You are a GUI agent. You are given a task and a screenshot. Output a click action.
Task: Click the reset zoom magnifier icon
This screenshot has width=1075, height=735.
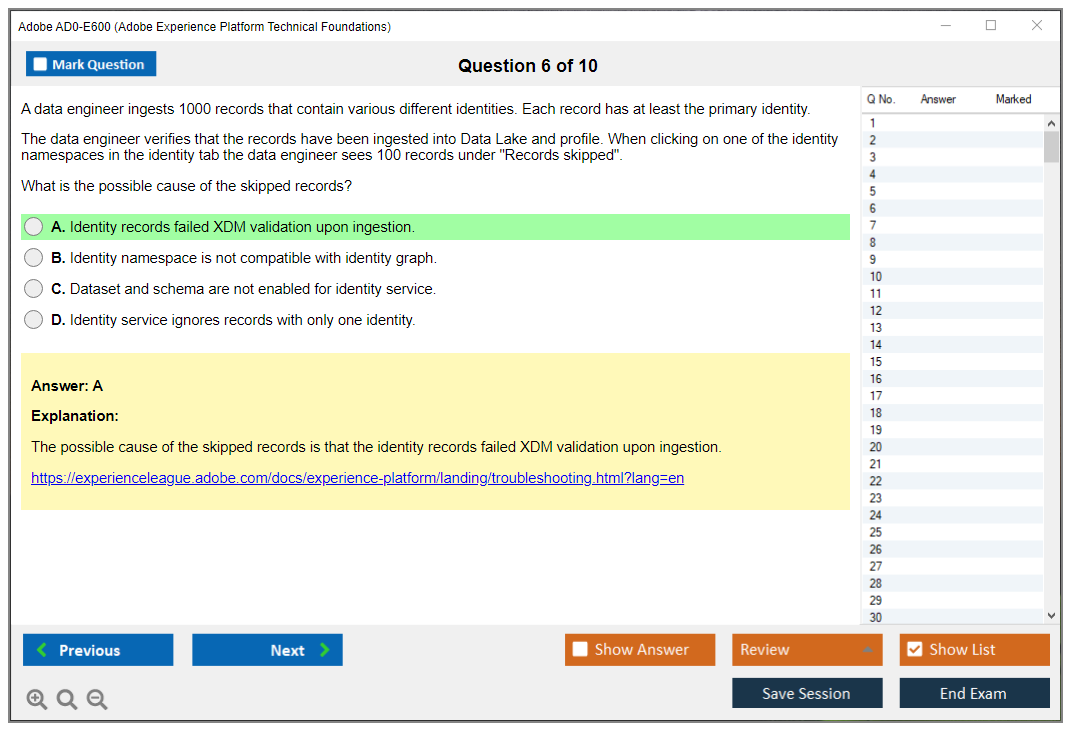67,699
